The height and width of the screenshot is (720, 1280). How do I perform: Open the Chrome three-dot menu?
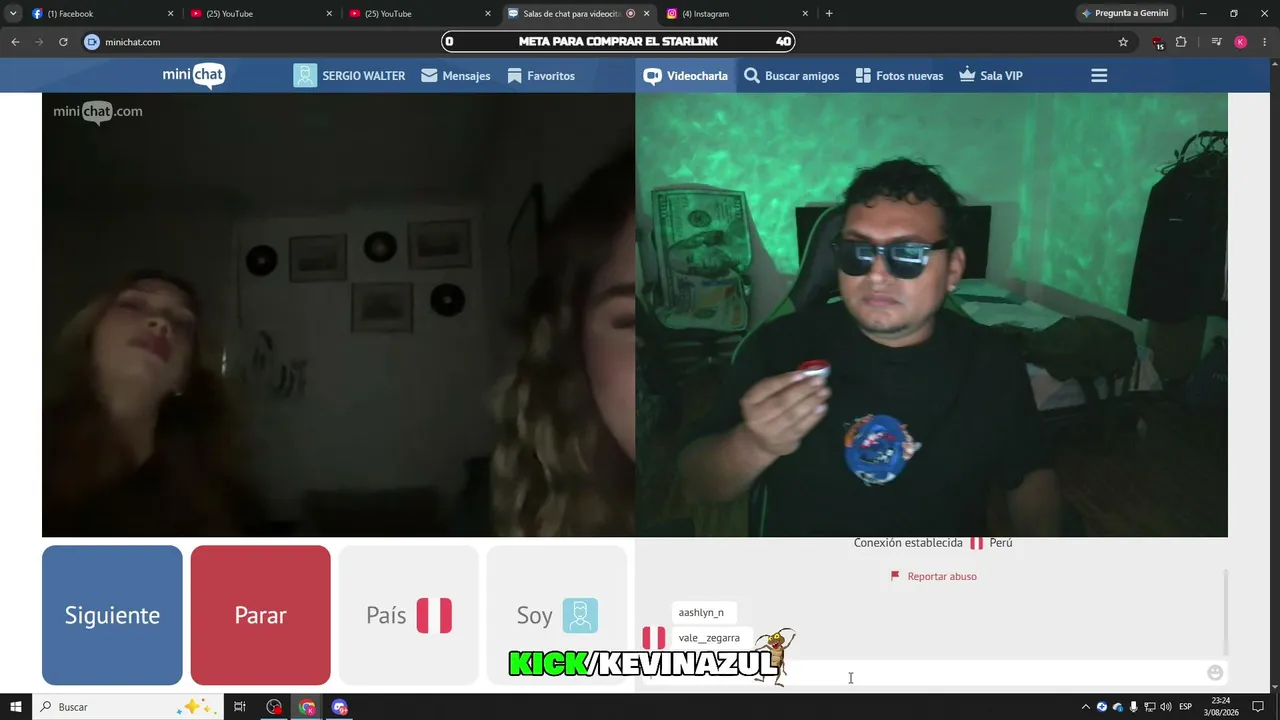click(1265, 42)
